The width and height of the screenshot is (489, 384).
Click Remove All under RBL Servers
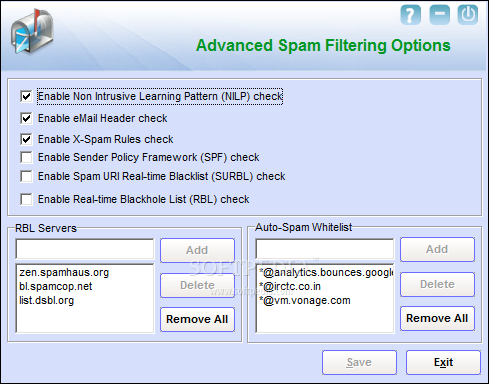(197, 319)
